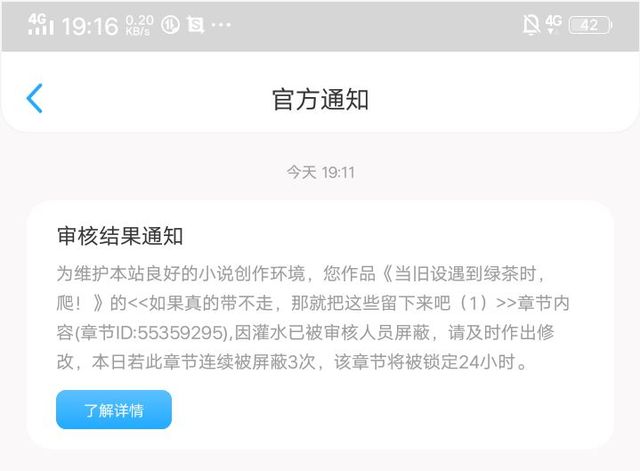Tap the 19:16 clock in status bar

tap(90, 26)
